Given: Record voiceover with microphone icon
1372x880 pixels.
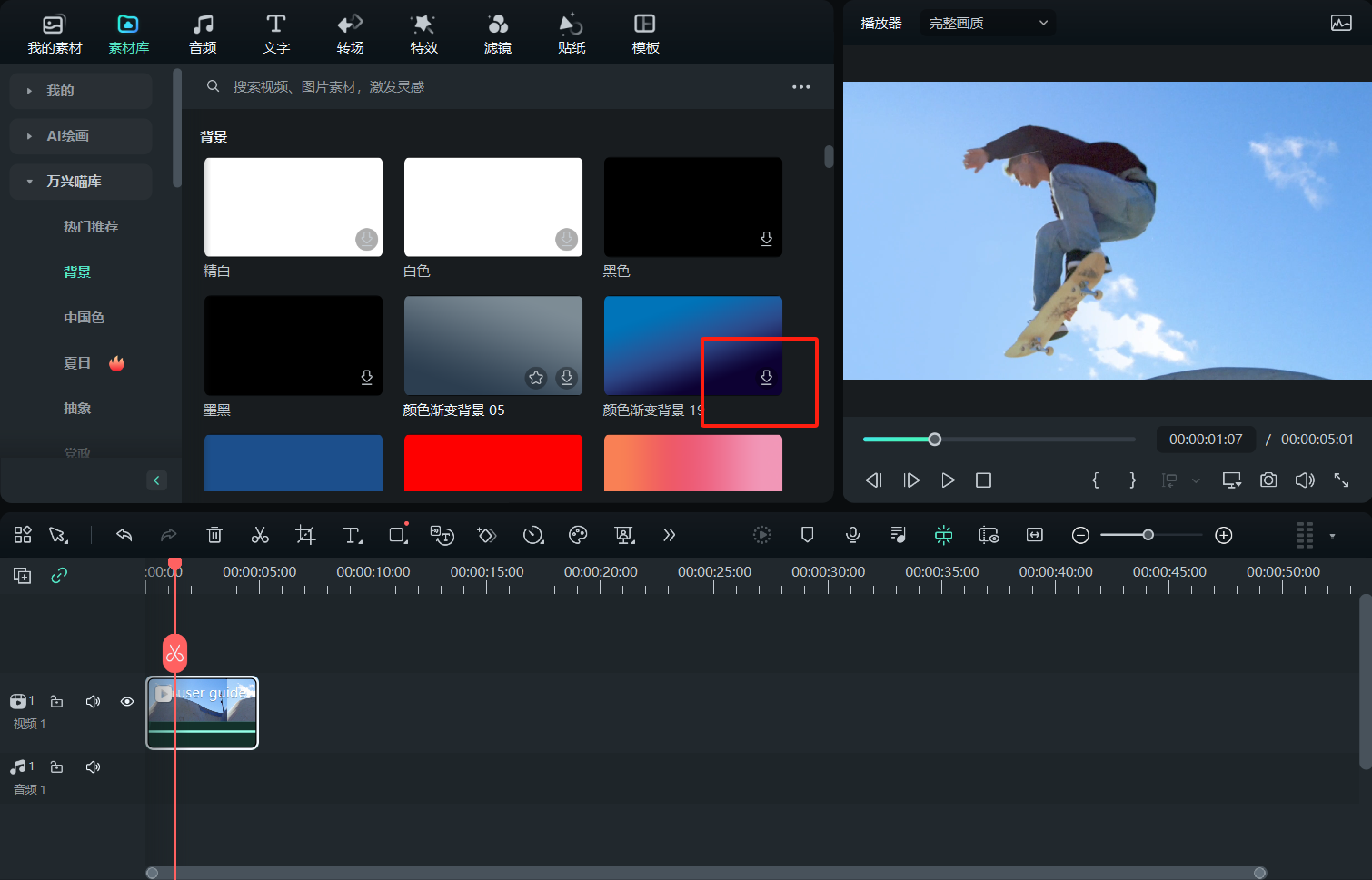Looking at the screenshot, I should (x=852, y=536).
